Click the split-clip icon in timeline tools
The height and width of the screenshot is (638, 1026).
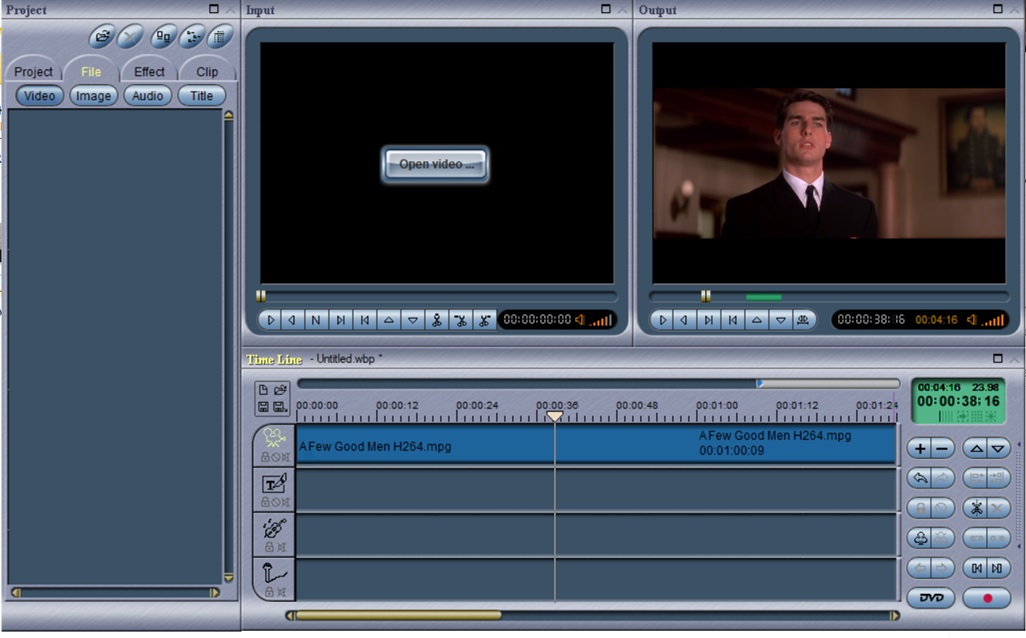(976, 508)
